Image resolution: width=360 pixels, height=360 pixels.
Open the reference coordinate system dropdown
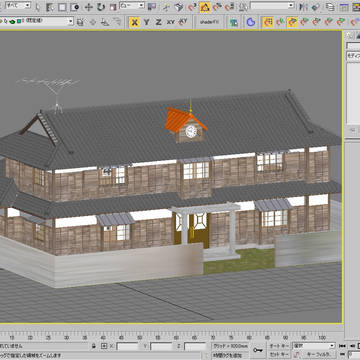click(132, 5)
